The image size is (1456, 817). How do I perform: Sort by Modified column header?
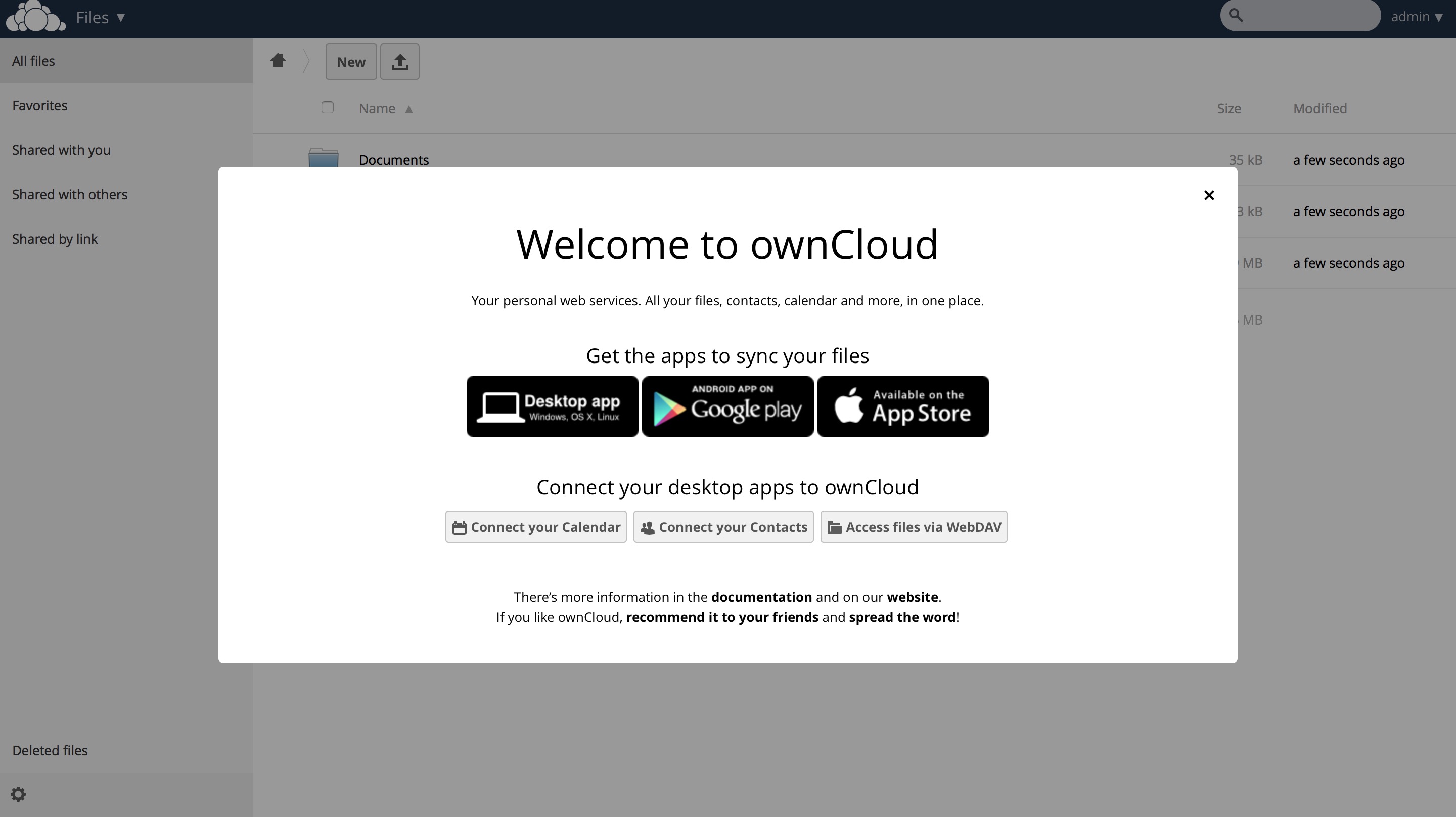click(x=1320, y=109)
